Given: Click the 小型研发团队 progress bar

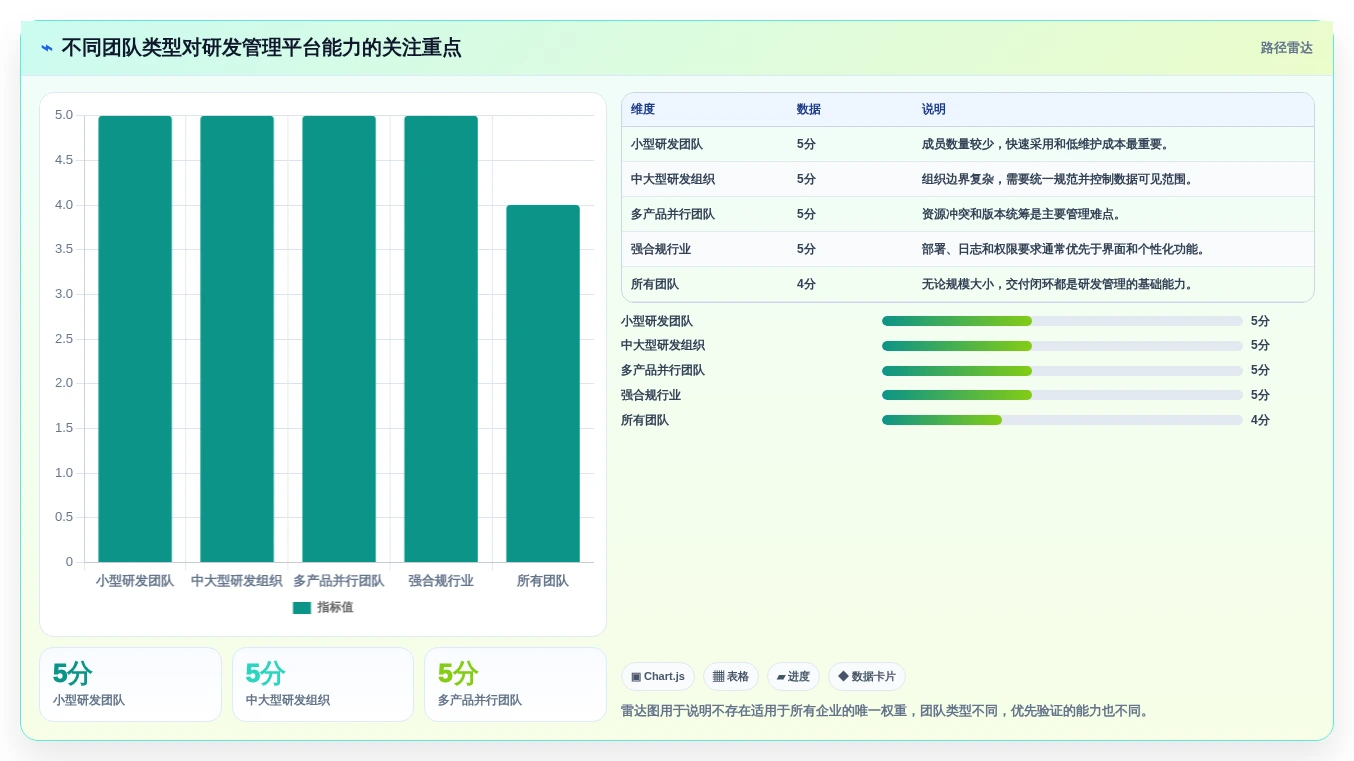Looking at the screenshot, I should click(1062, 321).
